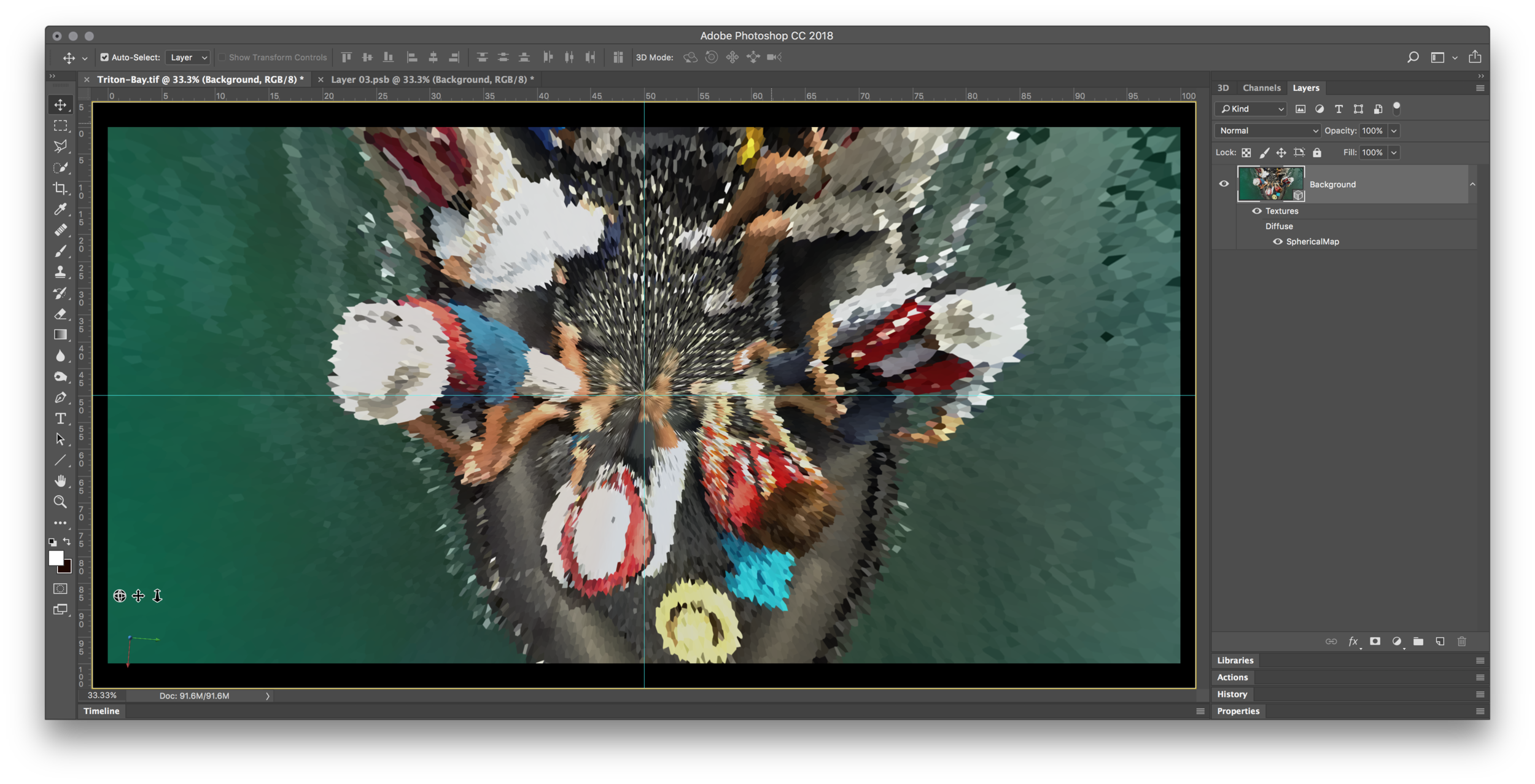
Task: Select the Type tool
Action: coord(60,419)
